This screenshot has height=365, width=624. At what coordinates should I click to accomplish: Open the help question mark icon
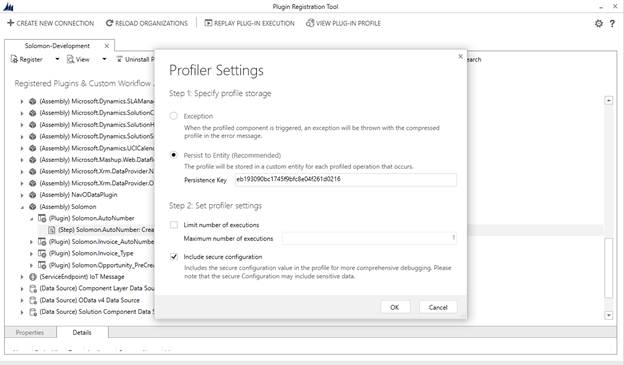click(x=612, y=23)
